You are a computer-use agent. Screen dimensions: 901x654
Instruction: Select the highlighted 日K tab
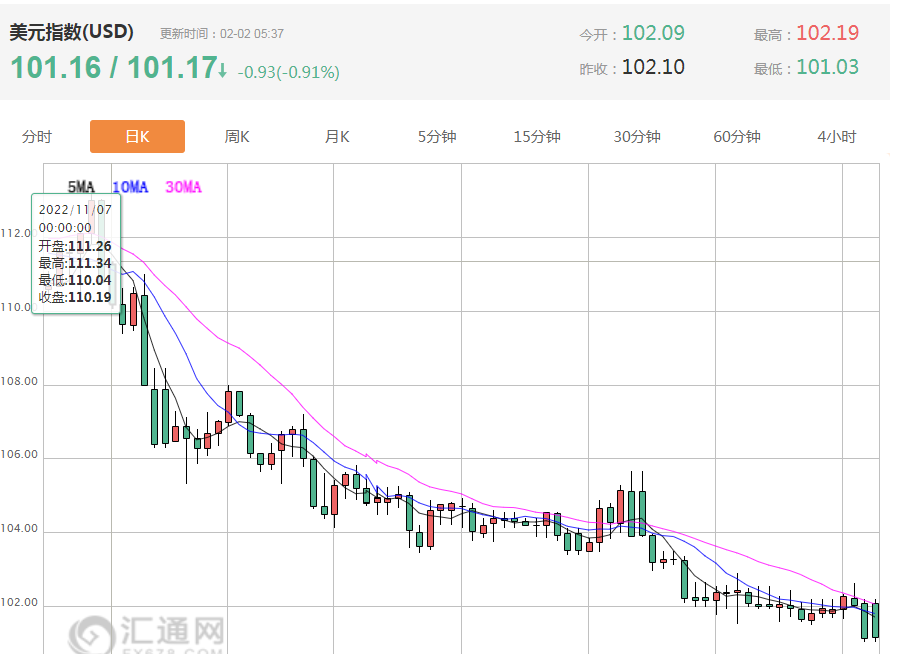137,137
